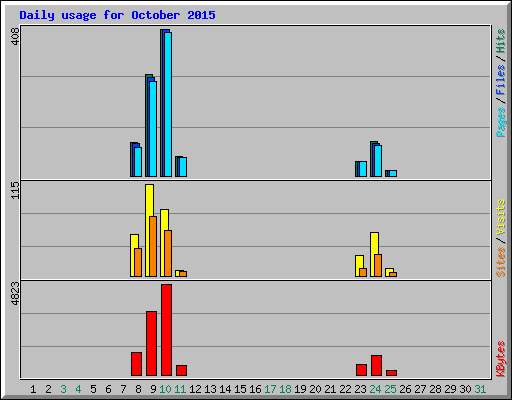512x400 pixels.
Task: Click the orange 'Sites' legend label
Action: pyautogui.click(x=501, y=262)
